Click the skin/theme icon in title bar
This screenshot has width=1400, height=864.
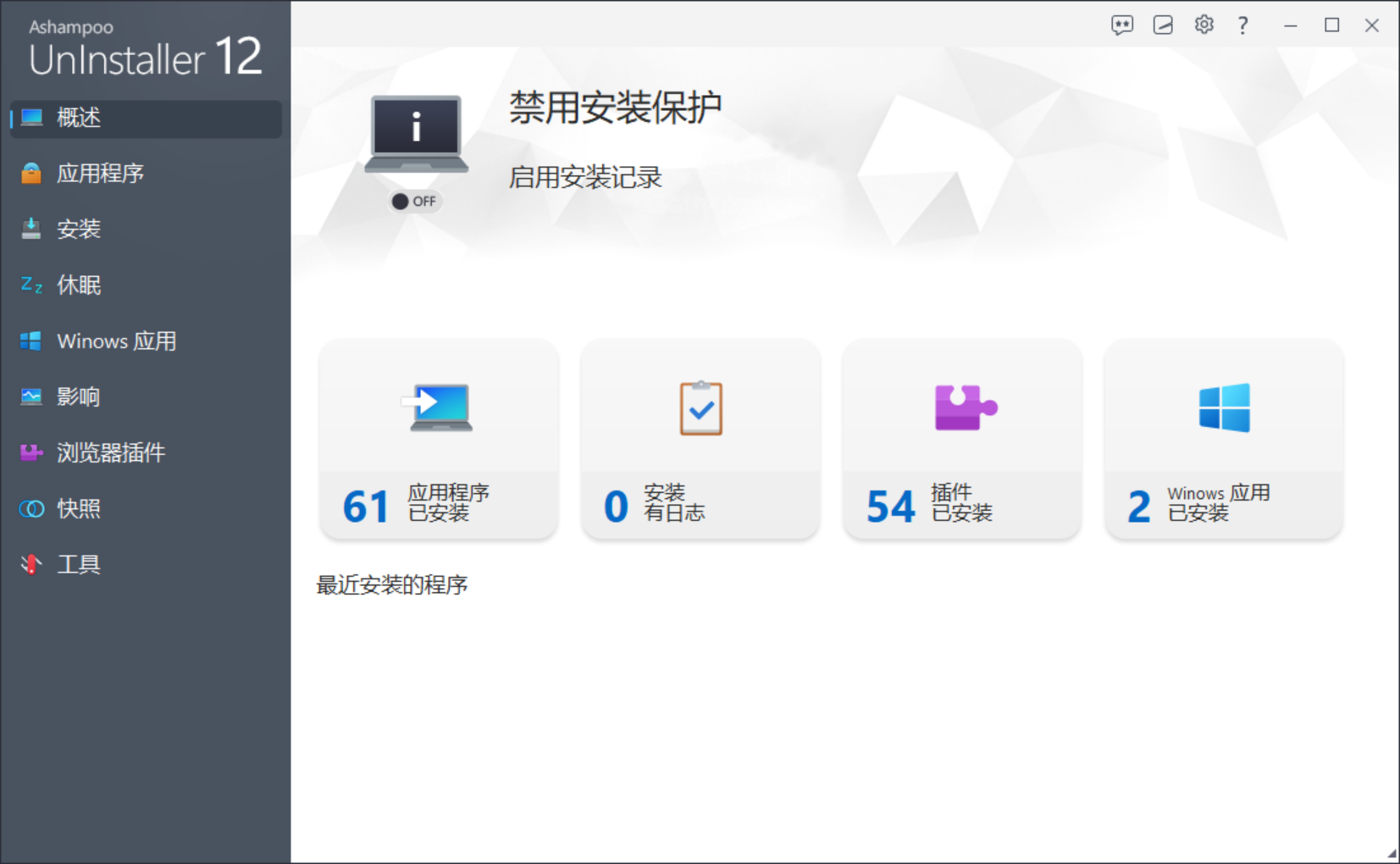pyautogui.click(x=1163, y=25)
